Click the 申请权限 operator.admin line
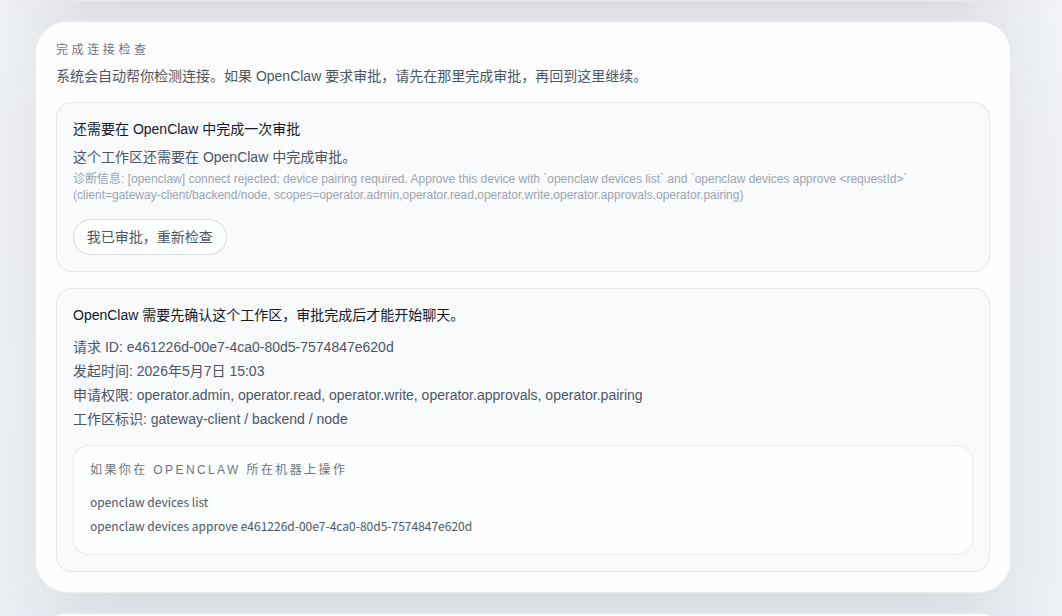 pos(358,395)
